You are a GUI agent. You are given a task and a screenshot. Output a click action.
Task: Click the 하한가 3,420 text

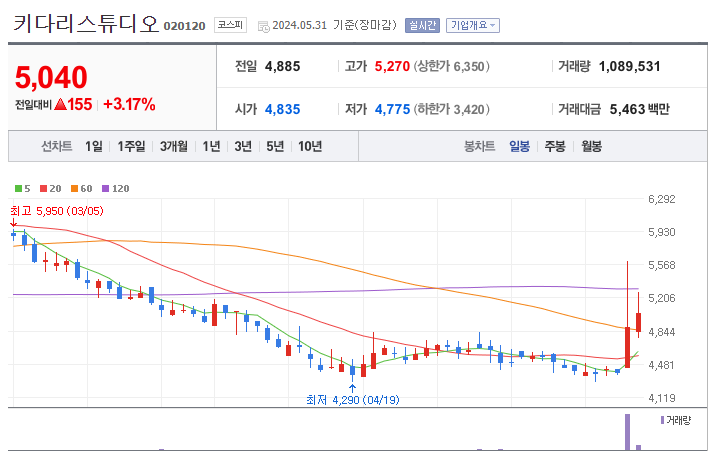click(452, 109)
